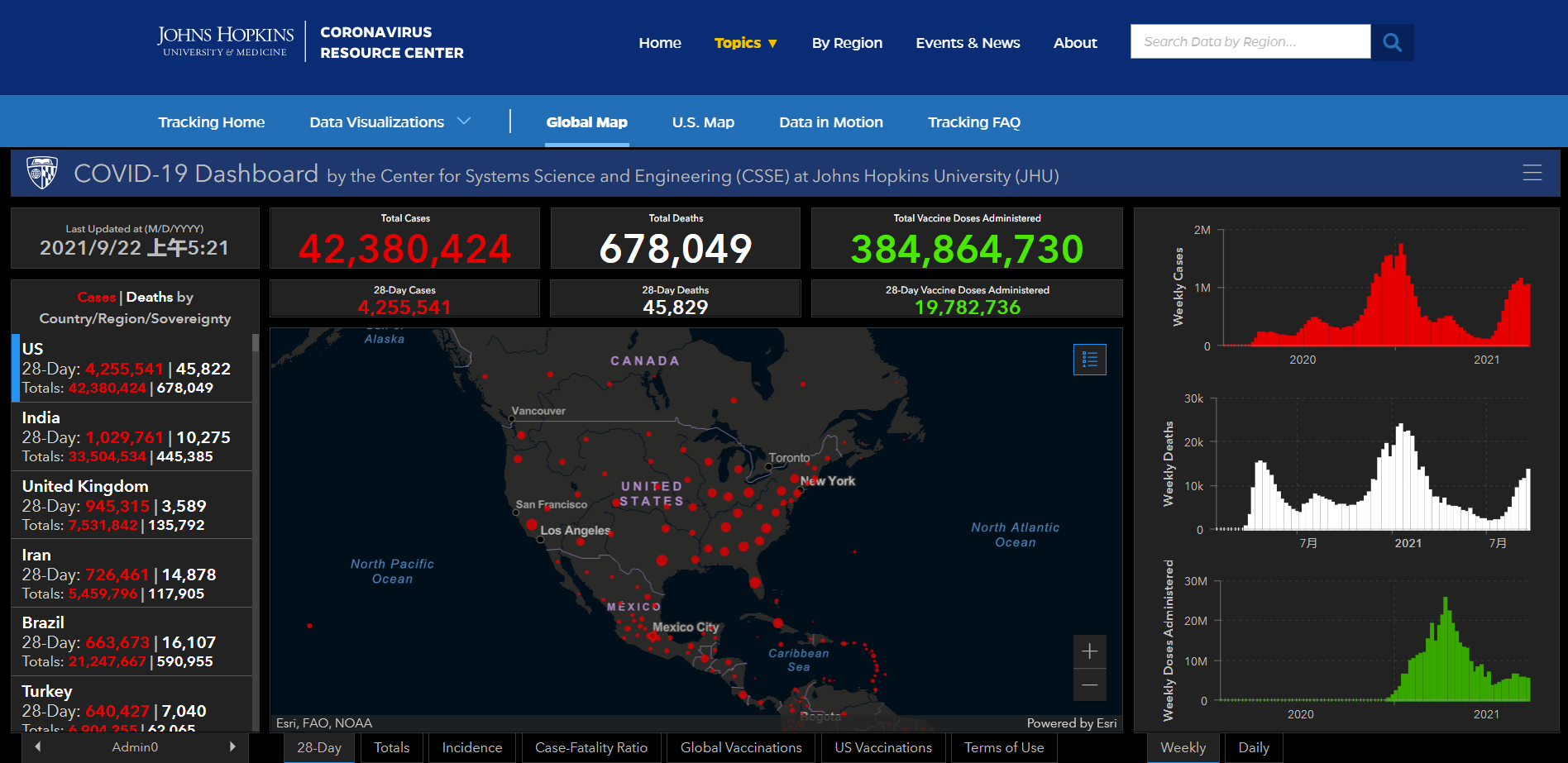Click the right arrow beside Admin0
This screenshot has width=1568, height=763.
coord(232,746)
